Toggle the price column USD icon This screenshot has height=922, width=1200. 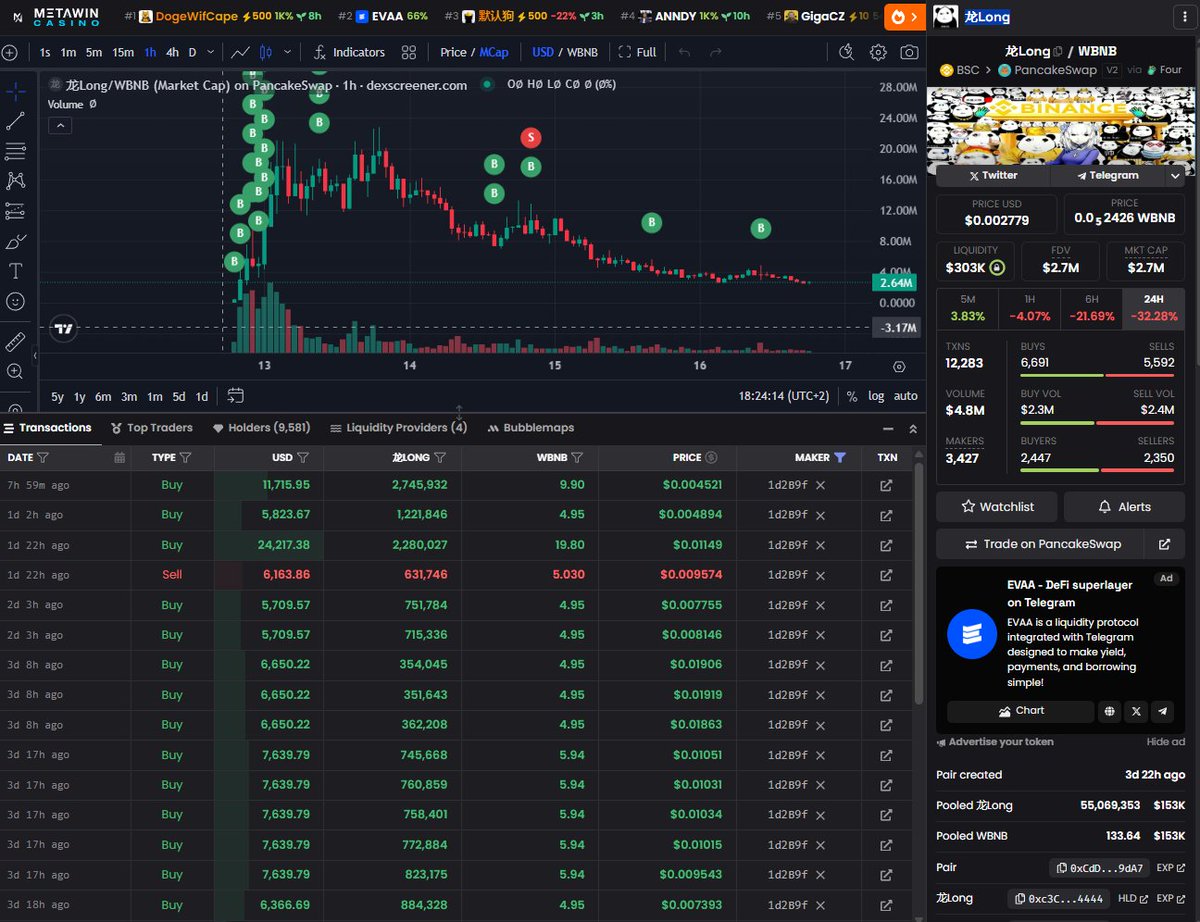pos(711,457)
